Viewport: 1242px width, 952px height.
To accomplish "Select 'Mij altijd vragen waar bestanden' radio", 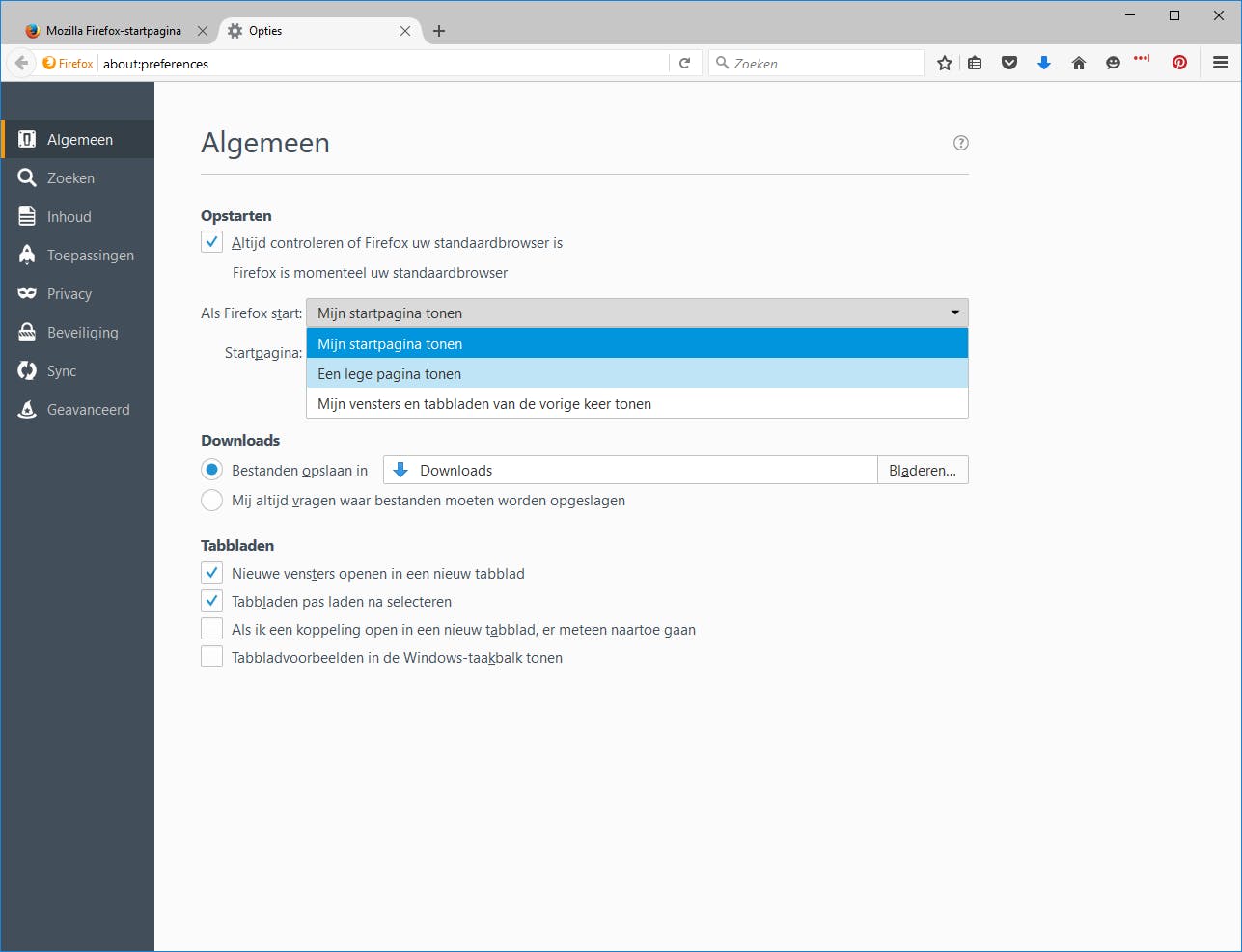I will click(212, 500).
